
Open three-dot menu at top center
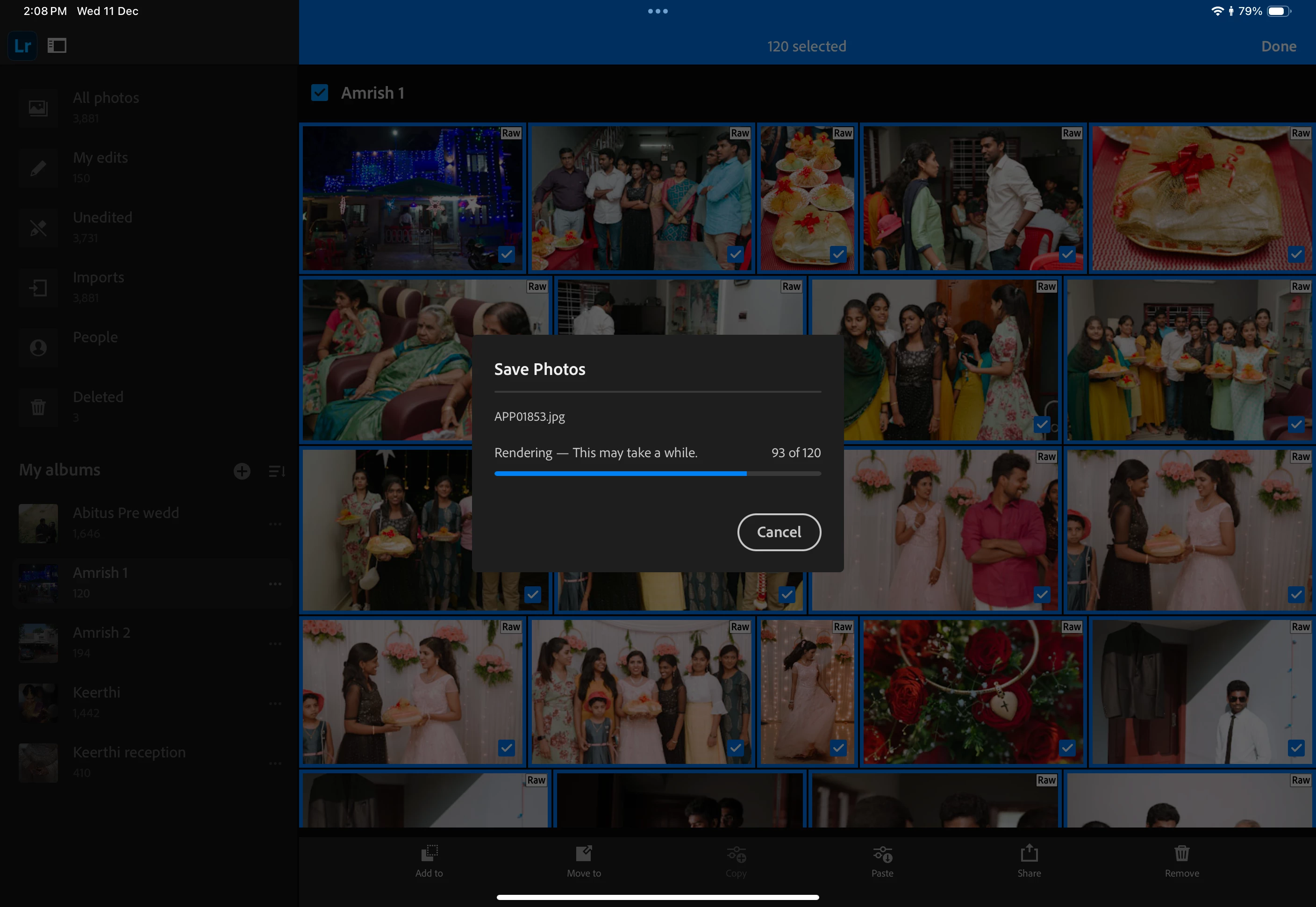(658, 11)
